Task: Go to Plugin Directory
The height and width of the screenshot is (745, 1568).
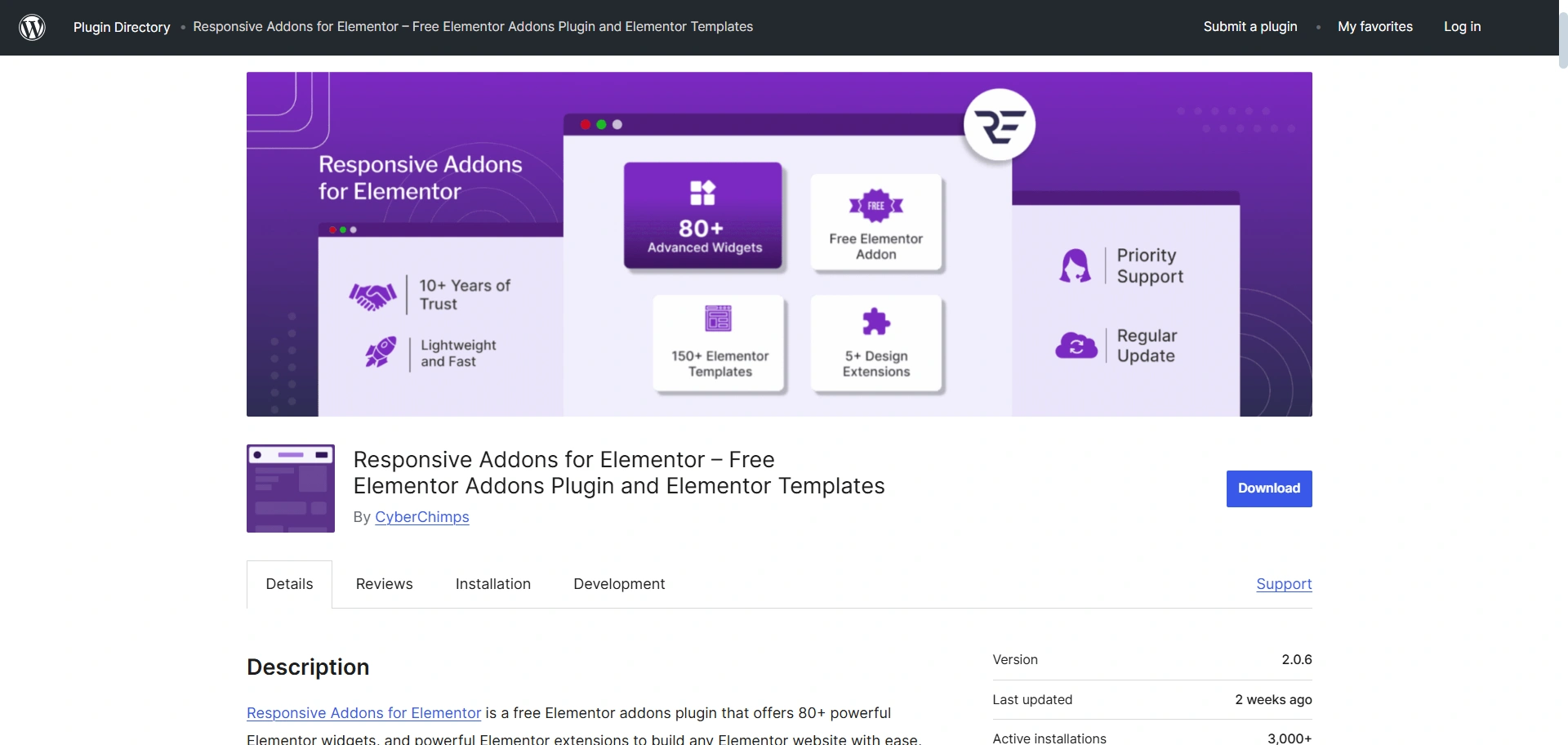Action: click(122, 27)
